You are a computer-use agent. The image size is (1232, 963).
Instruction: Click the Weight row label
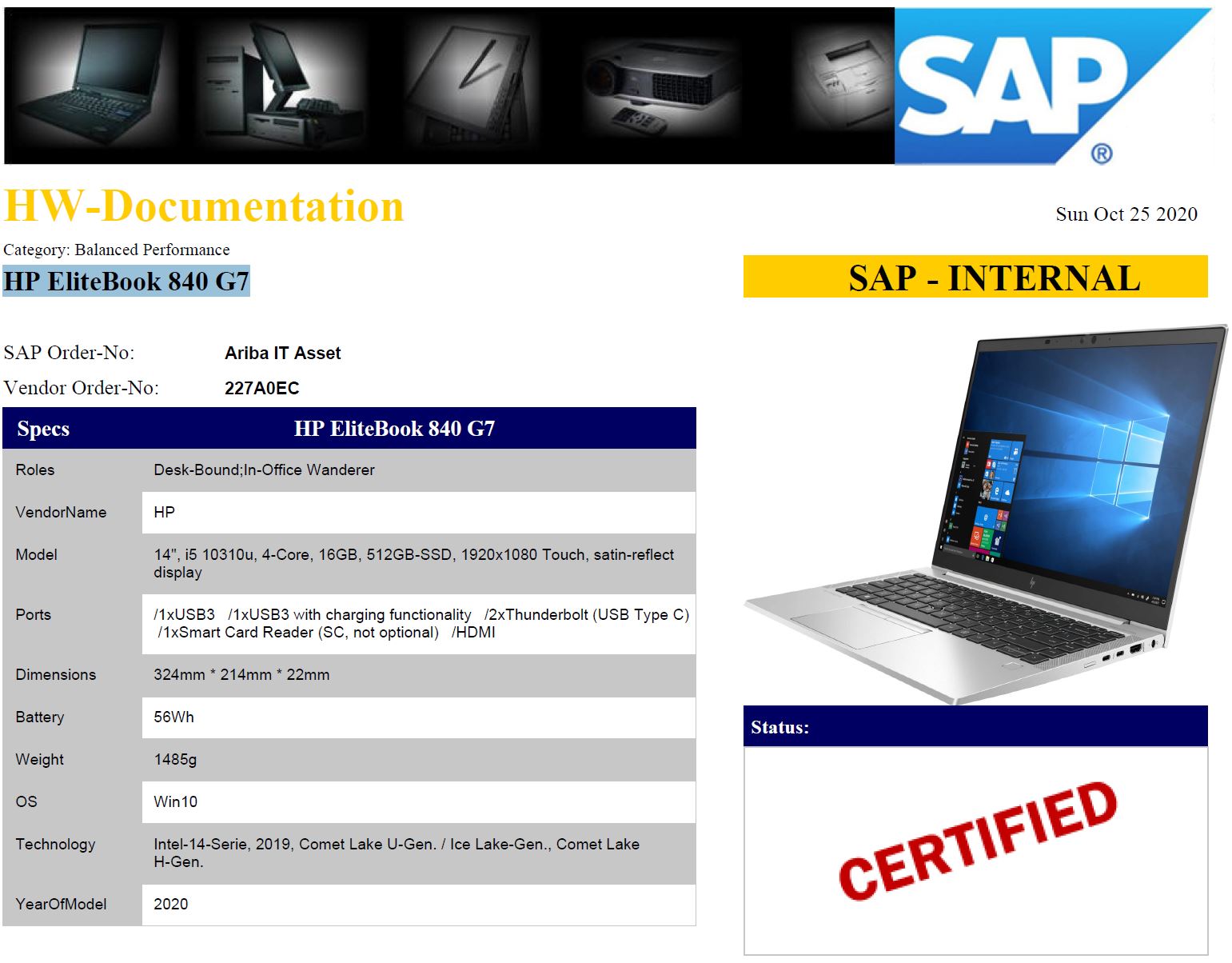click(x=39, y=760)
